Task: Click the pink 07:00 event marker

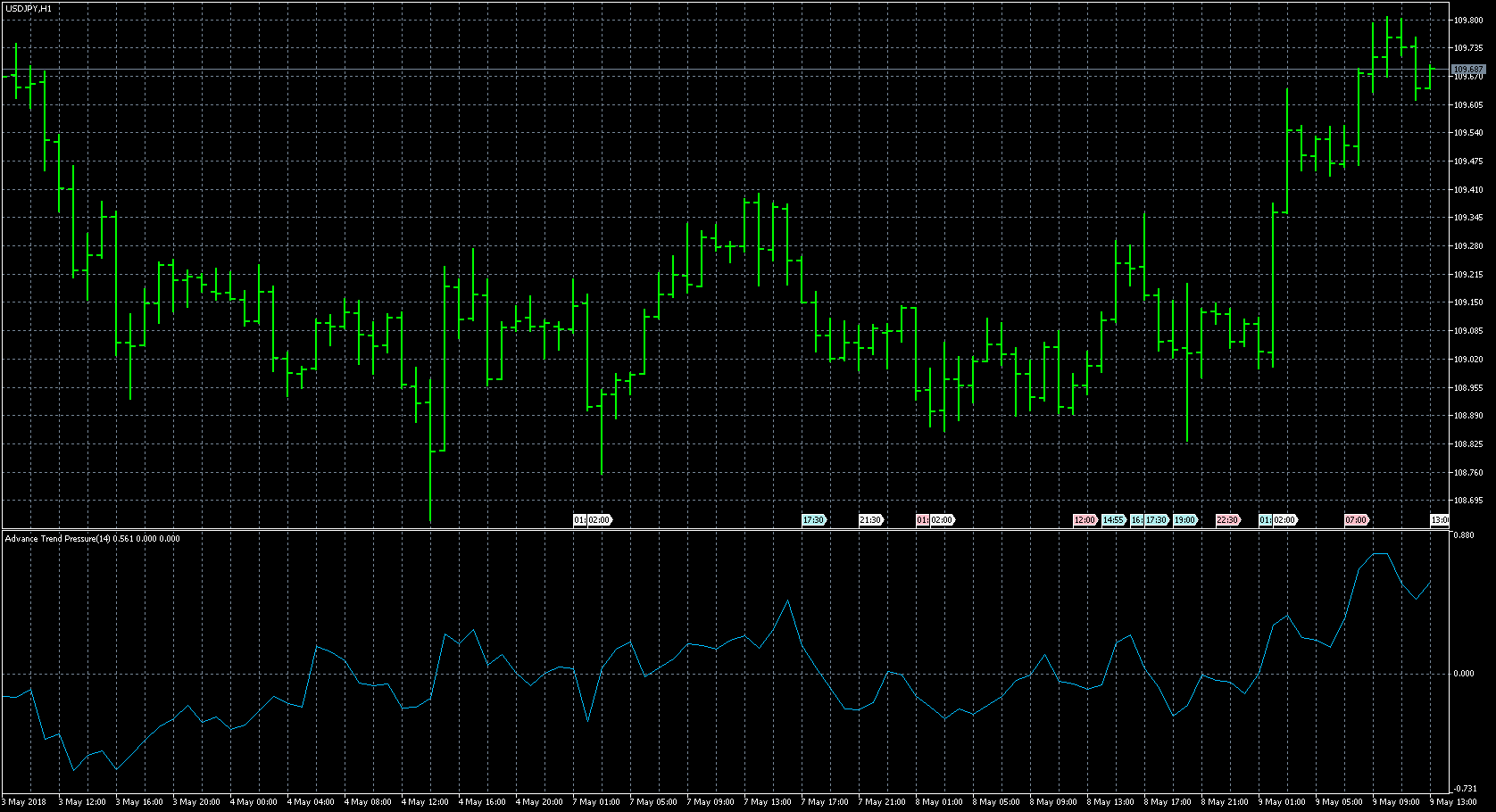Action: click(1356, 520)
